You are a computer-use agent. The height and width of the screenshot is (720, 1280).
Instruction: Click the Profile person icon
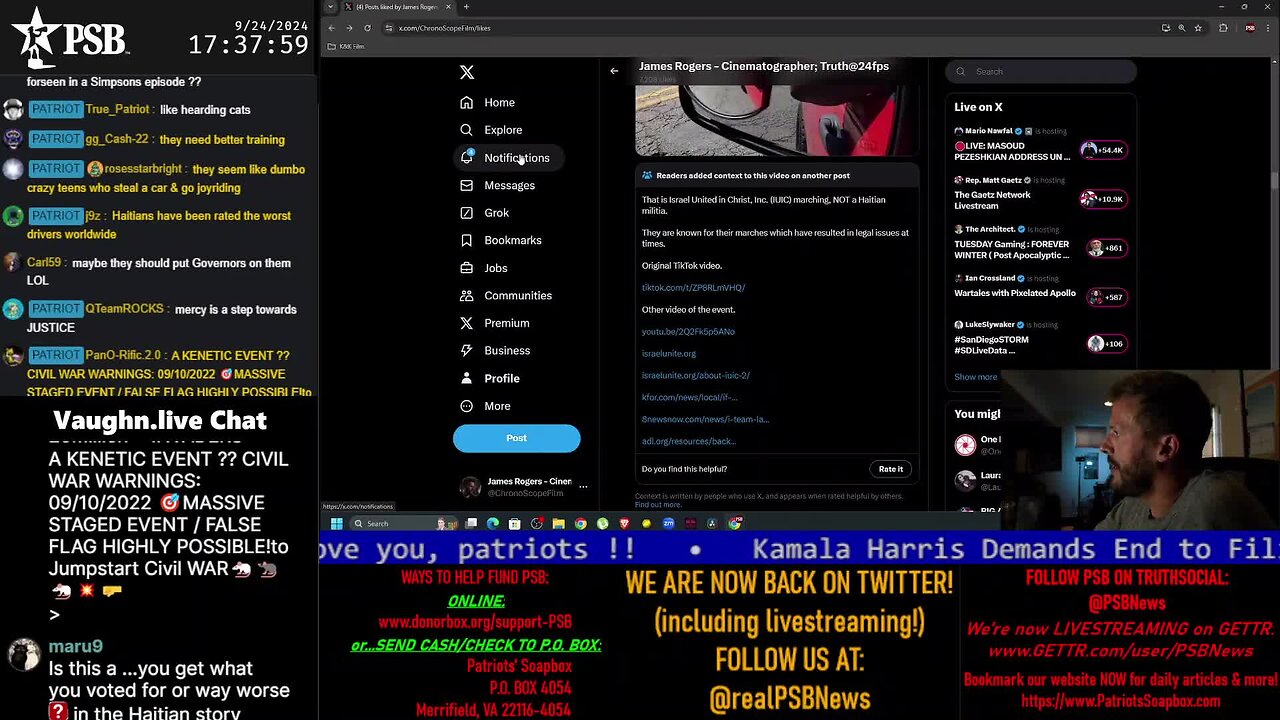tap(466, 378)
